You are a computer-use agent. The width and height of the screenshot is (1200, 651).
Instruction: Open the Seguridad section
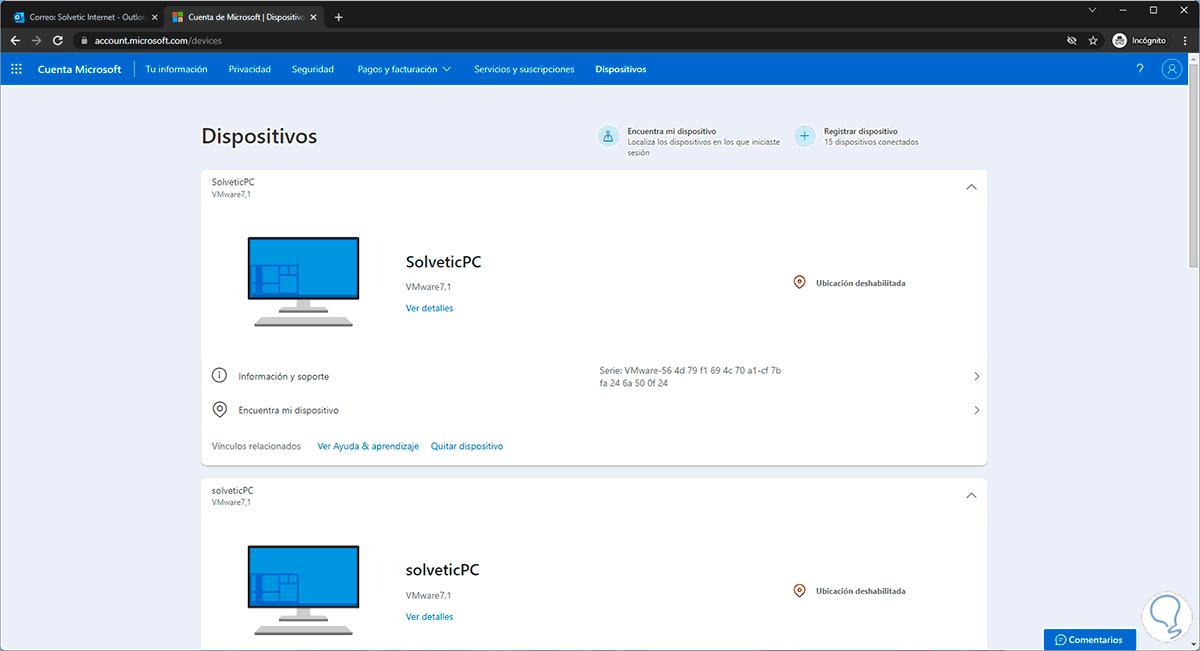pos(313,69)
